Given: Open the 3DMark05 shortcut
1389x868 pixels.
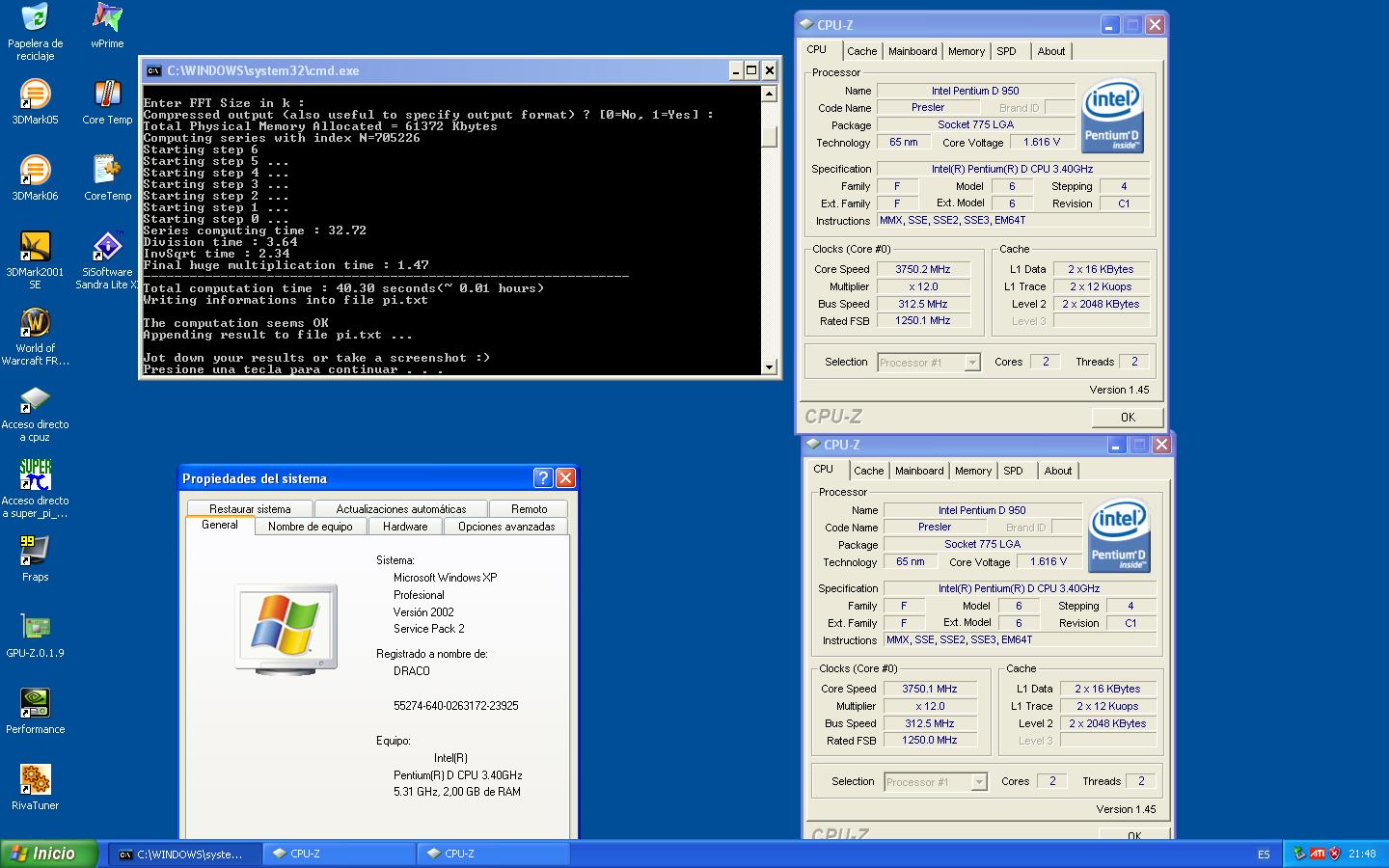Looking at the screenshot, I should 36,95.
